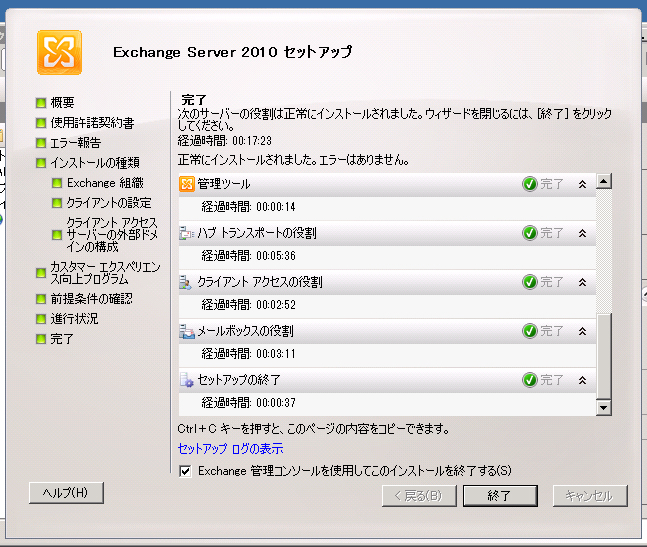The image size is (647, 547).
Task: Click elapsed time 00:05:36 row
Action: coord(387,256)
